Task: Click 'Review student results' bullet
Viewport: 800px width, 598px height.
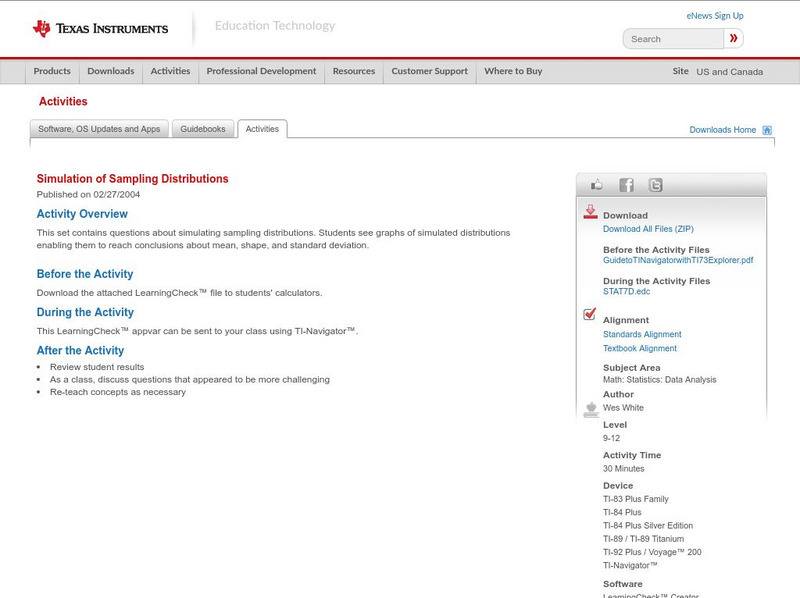Action: [97, 367]
